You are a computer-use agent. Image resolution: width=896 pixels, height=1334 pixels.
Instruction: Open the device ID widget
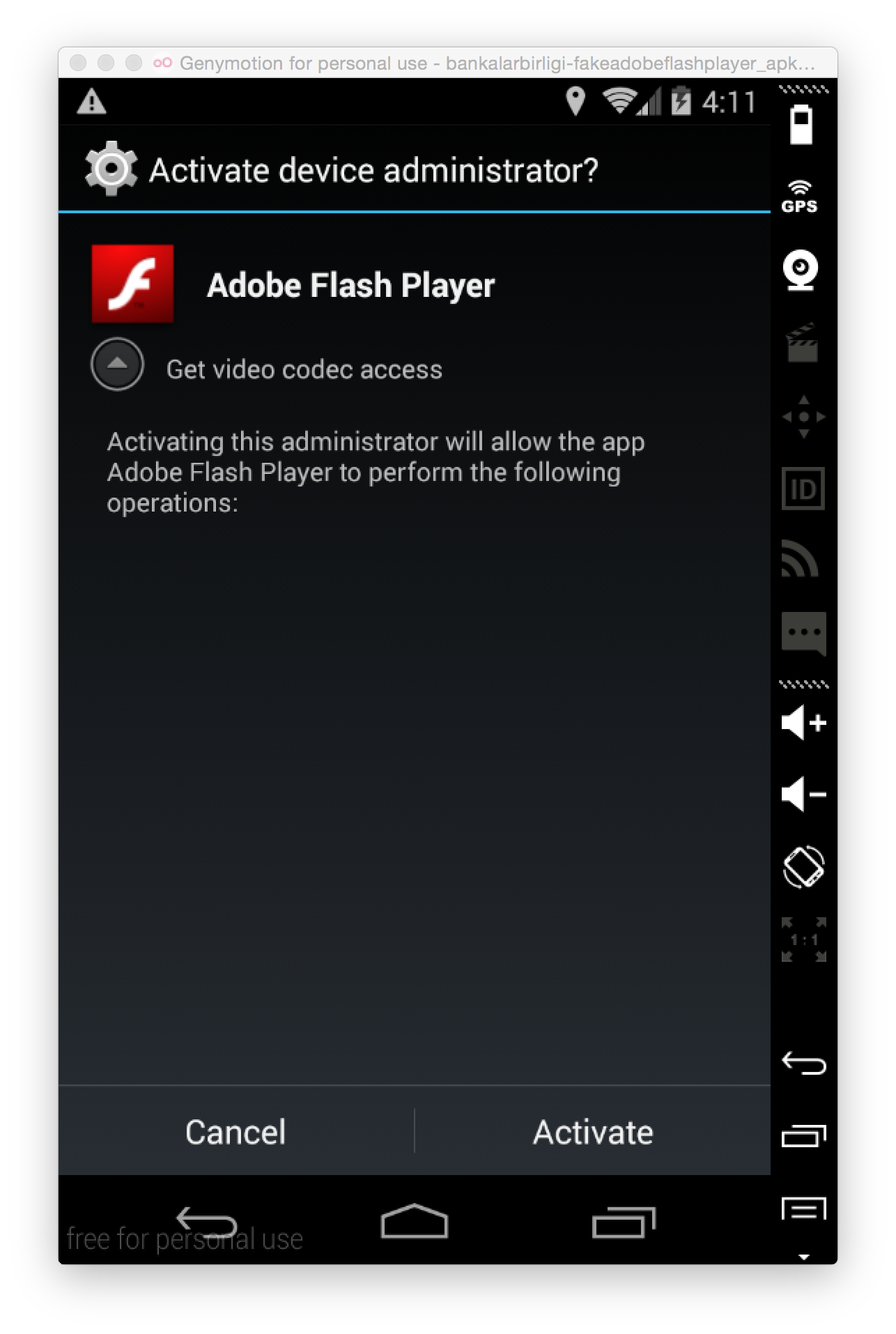[x=803, y=489]
